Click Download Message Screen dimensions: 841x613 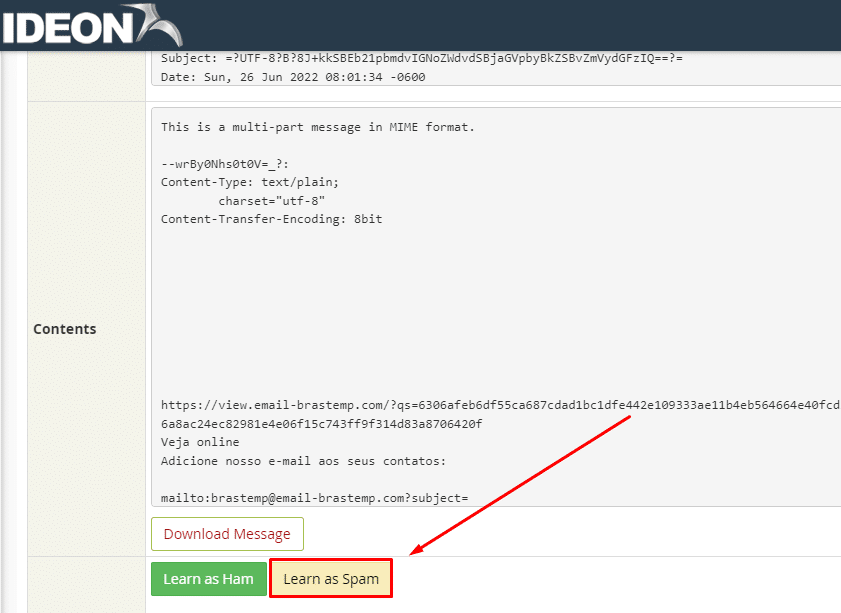pyautogui.click(x=226, y=533)
